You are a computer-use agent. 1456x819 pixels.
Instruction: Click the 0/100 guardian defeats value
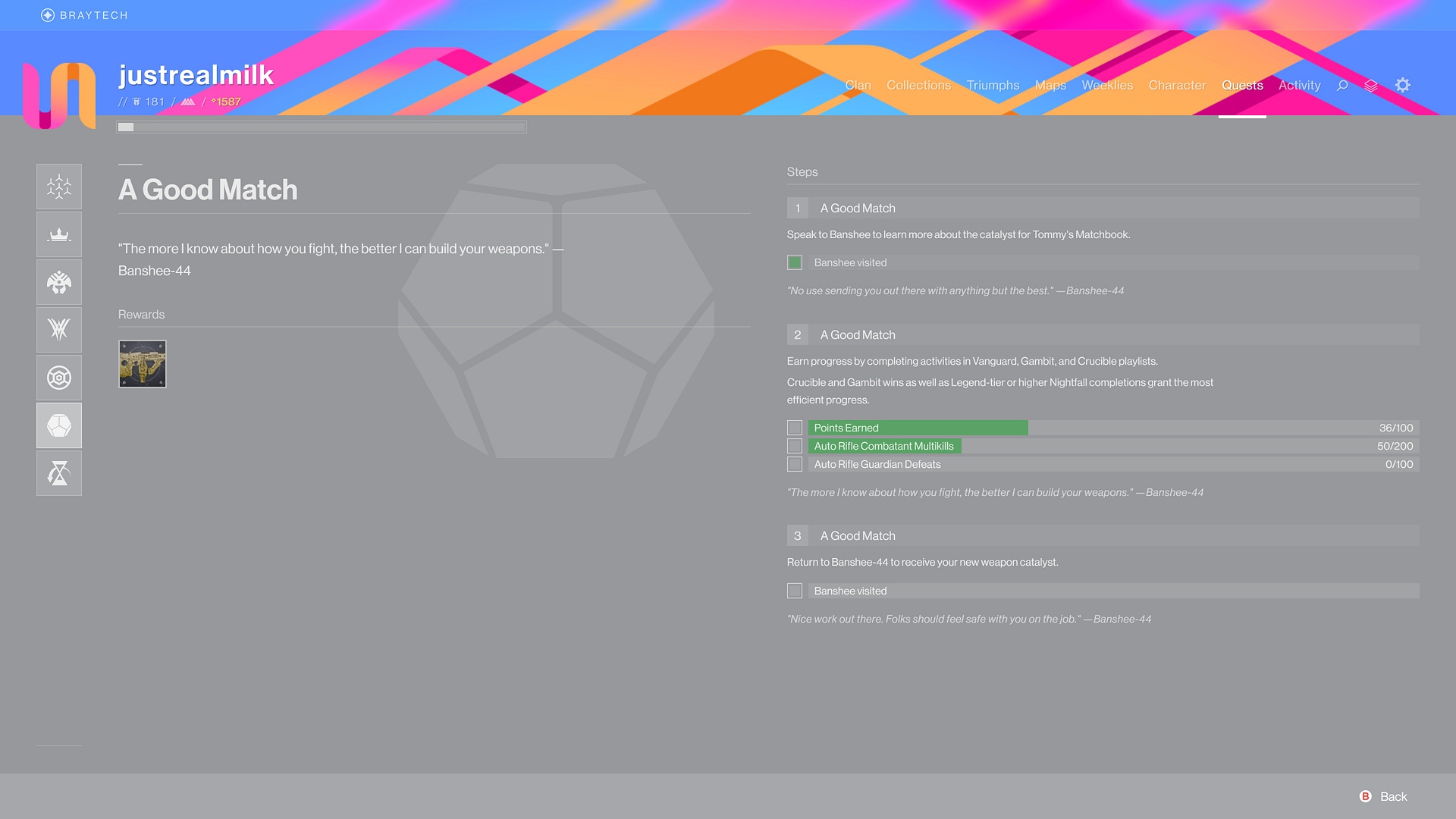[x=1399, y=464]
